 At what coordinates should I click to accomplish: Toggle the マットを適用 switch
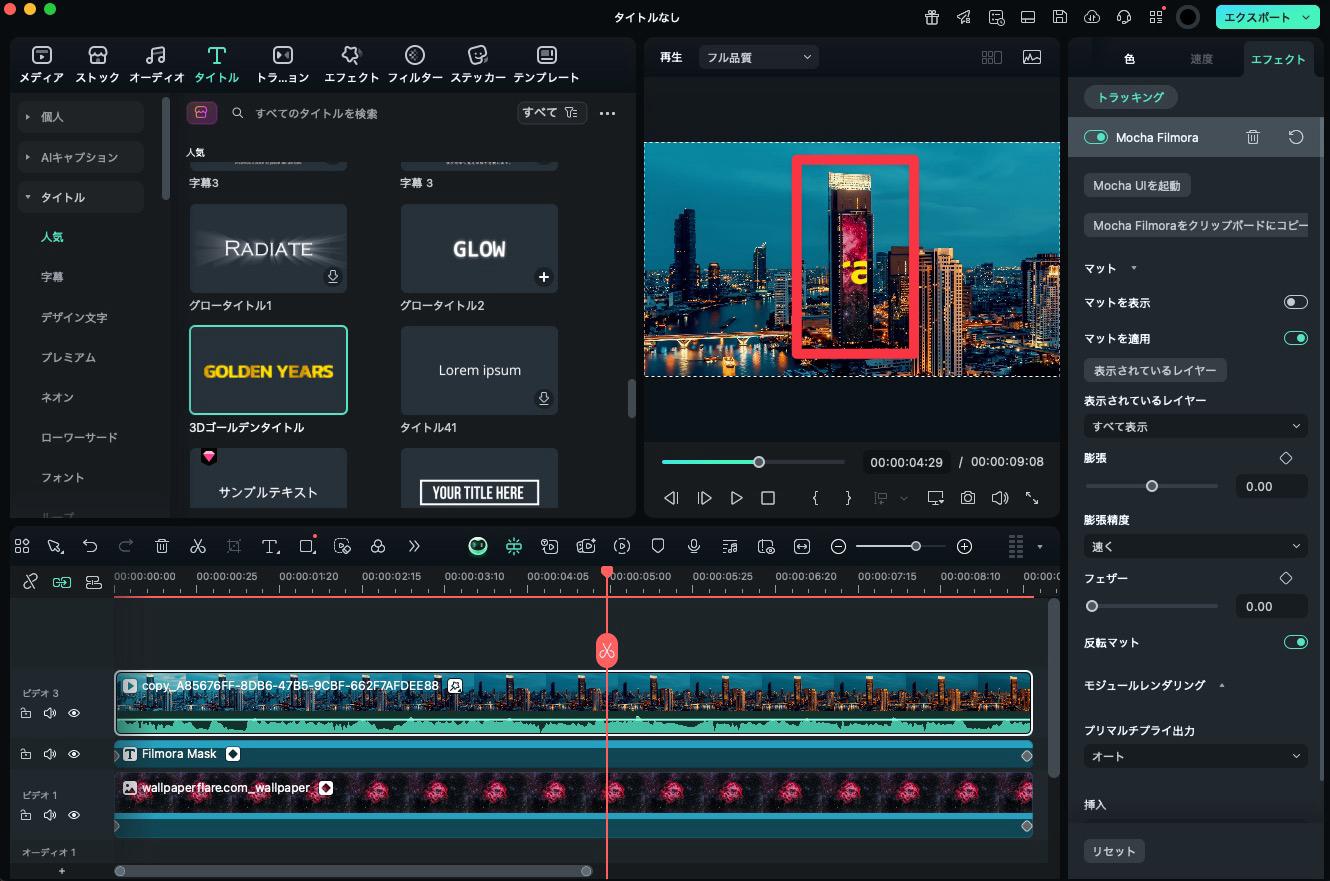click(x=1296, y=338)
